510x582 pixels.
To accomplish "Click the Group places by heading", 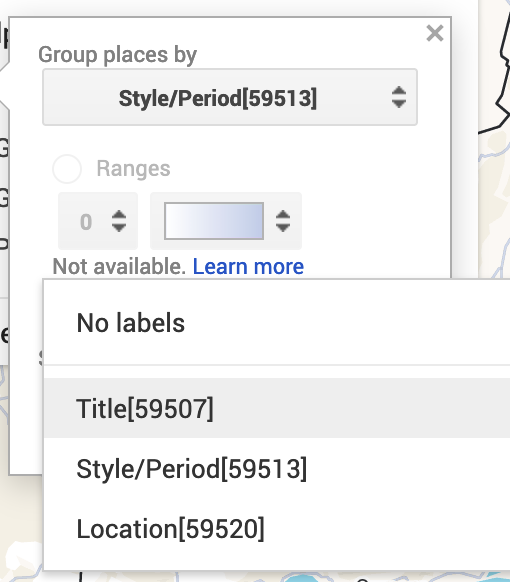I will tap(117, 55).
